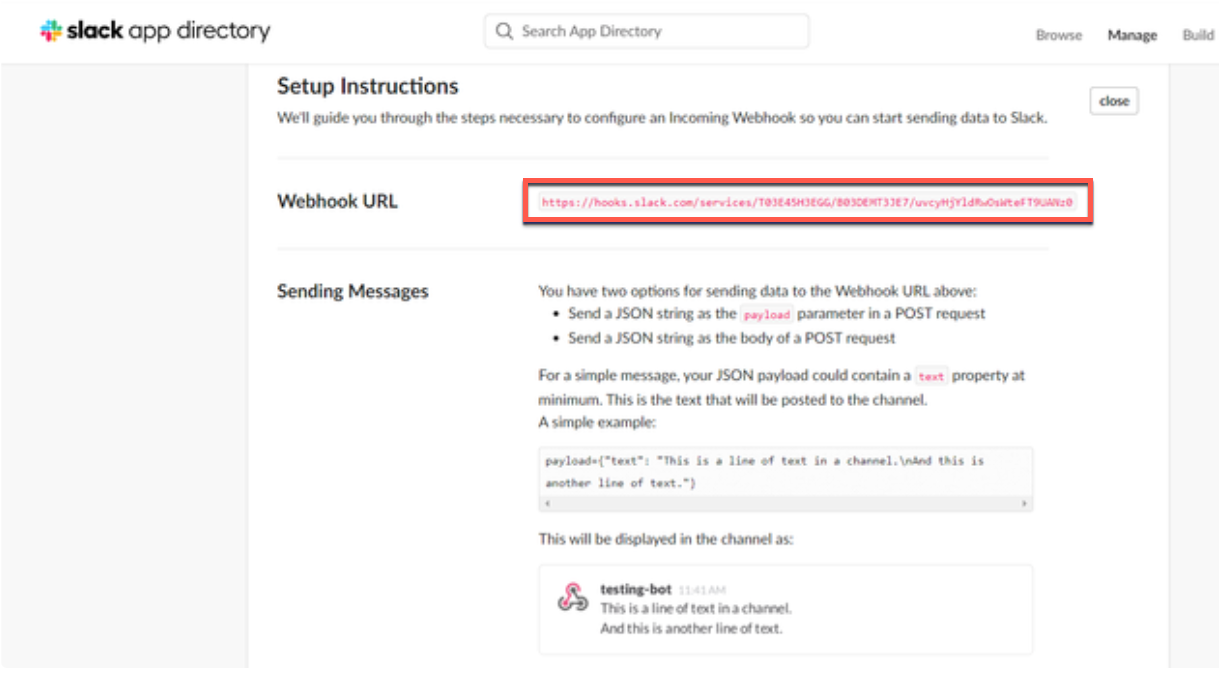Click the text property inline code label

click(x=931, y=375)
